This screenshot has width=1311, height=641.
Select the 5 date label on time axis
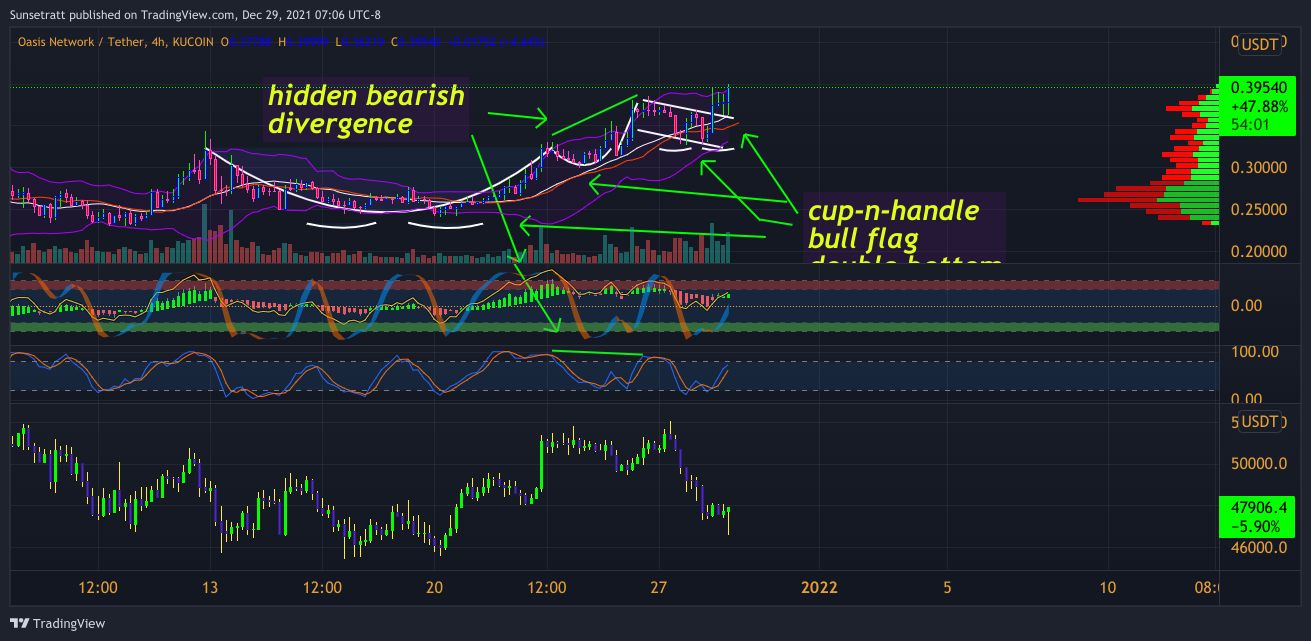pos(947,587)
